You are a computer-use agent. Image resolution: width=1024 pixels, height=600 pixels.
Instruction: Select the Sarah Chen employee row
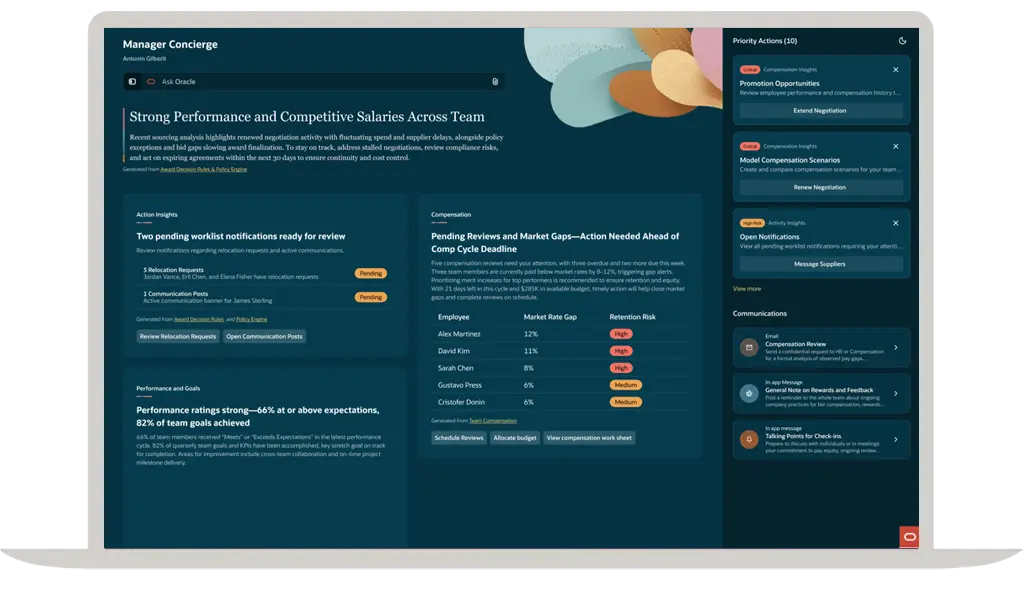pyautogui.click(x=560, y=368)
